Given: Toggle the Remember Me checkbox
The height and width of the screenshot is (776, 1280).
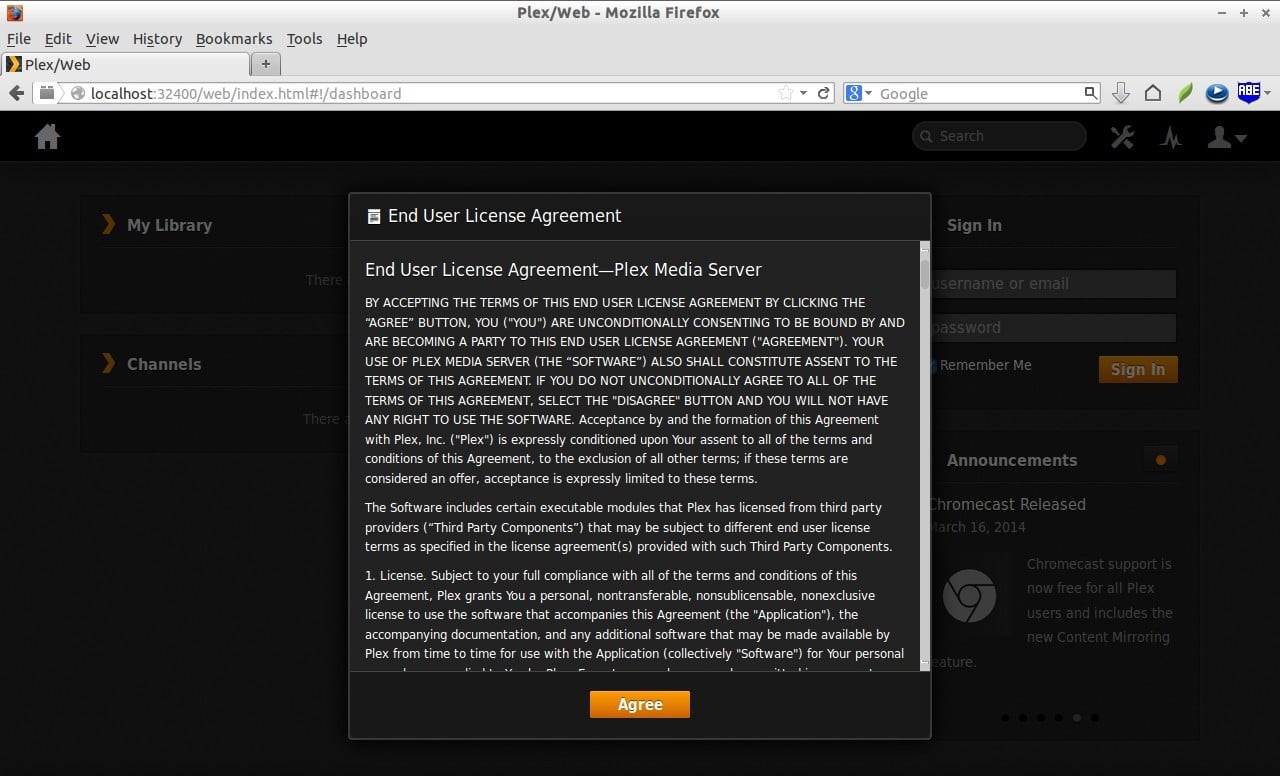Looking at the screenshot, I should 933,366.
